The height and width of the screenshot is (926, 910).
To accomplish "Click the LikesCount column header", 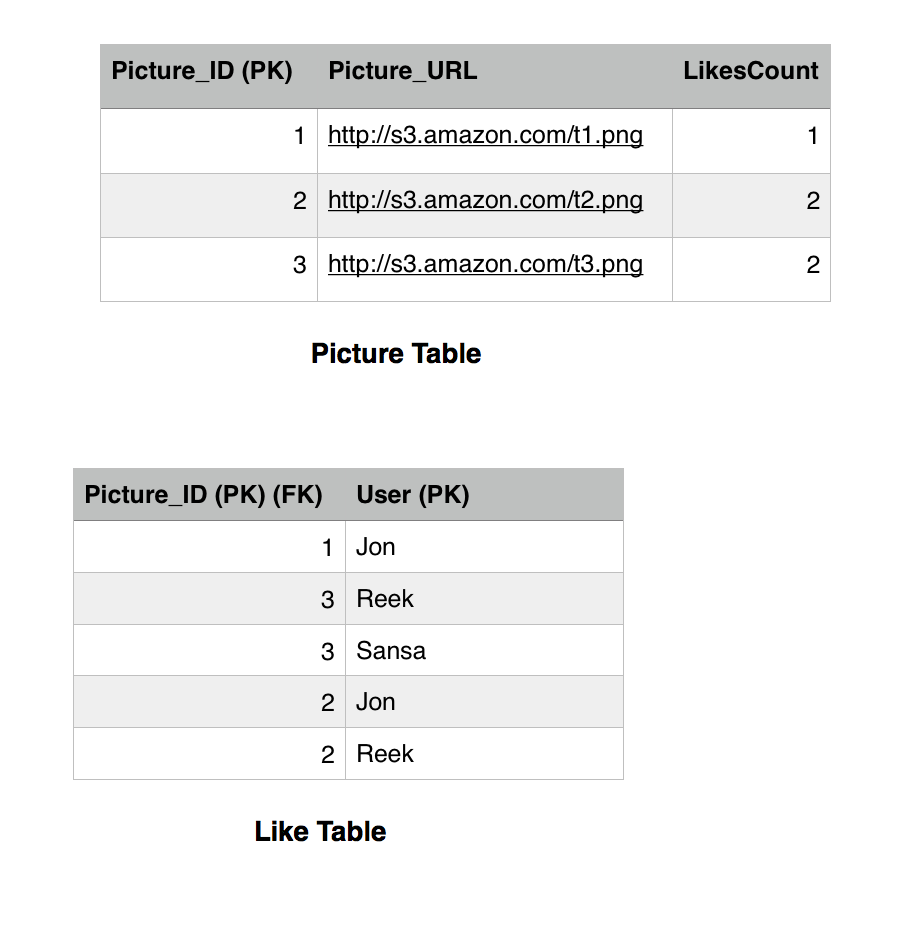I will coord(750,72).
